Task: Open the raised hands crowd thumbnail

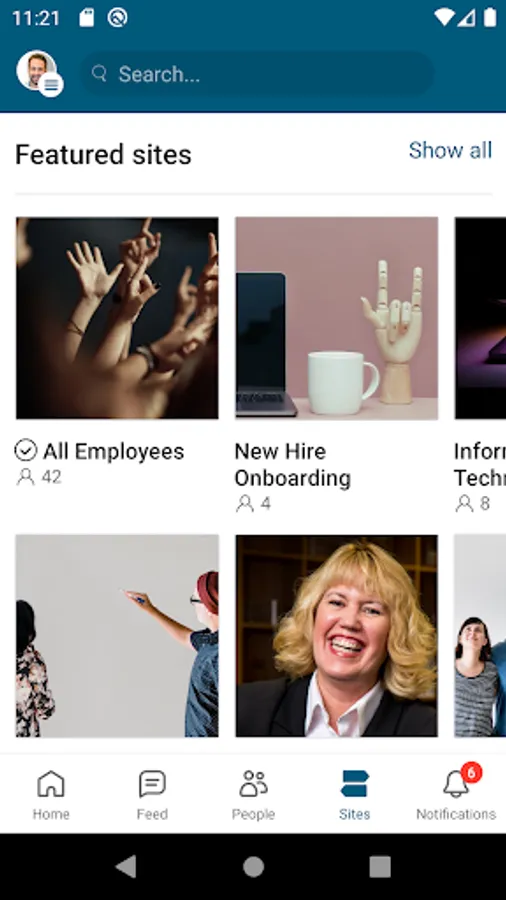Action: pos(117,318)
